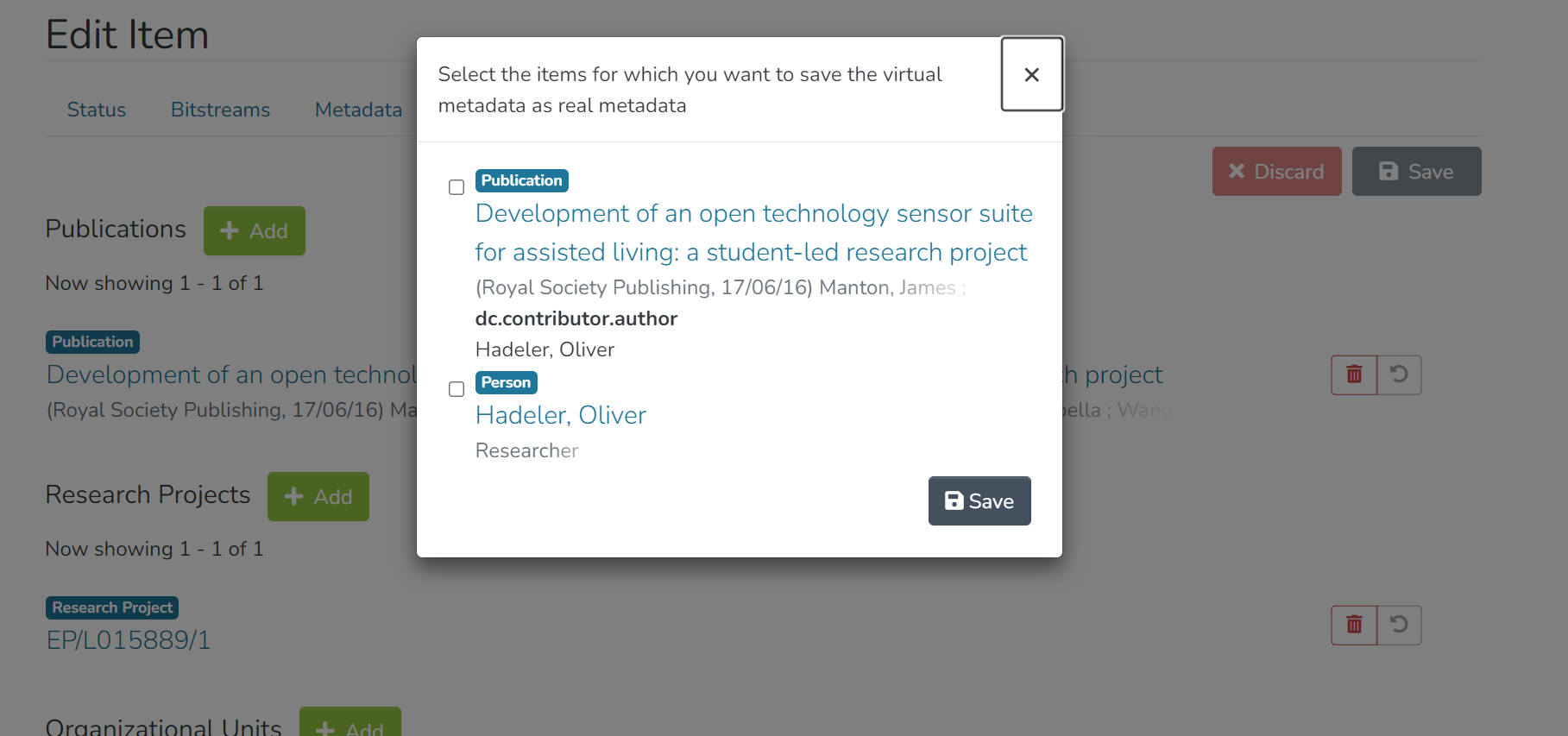Click Add button next to Organizational Units
Viewport: 1568px width, 736px height.
(349, 725)
